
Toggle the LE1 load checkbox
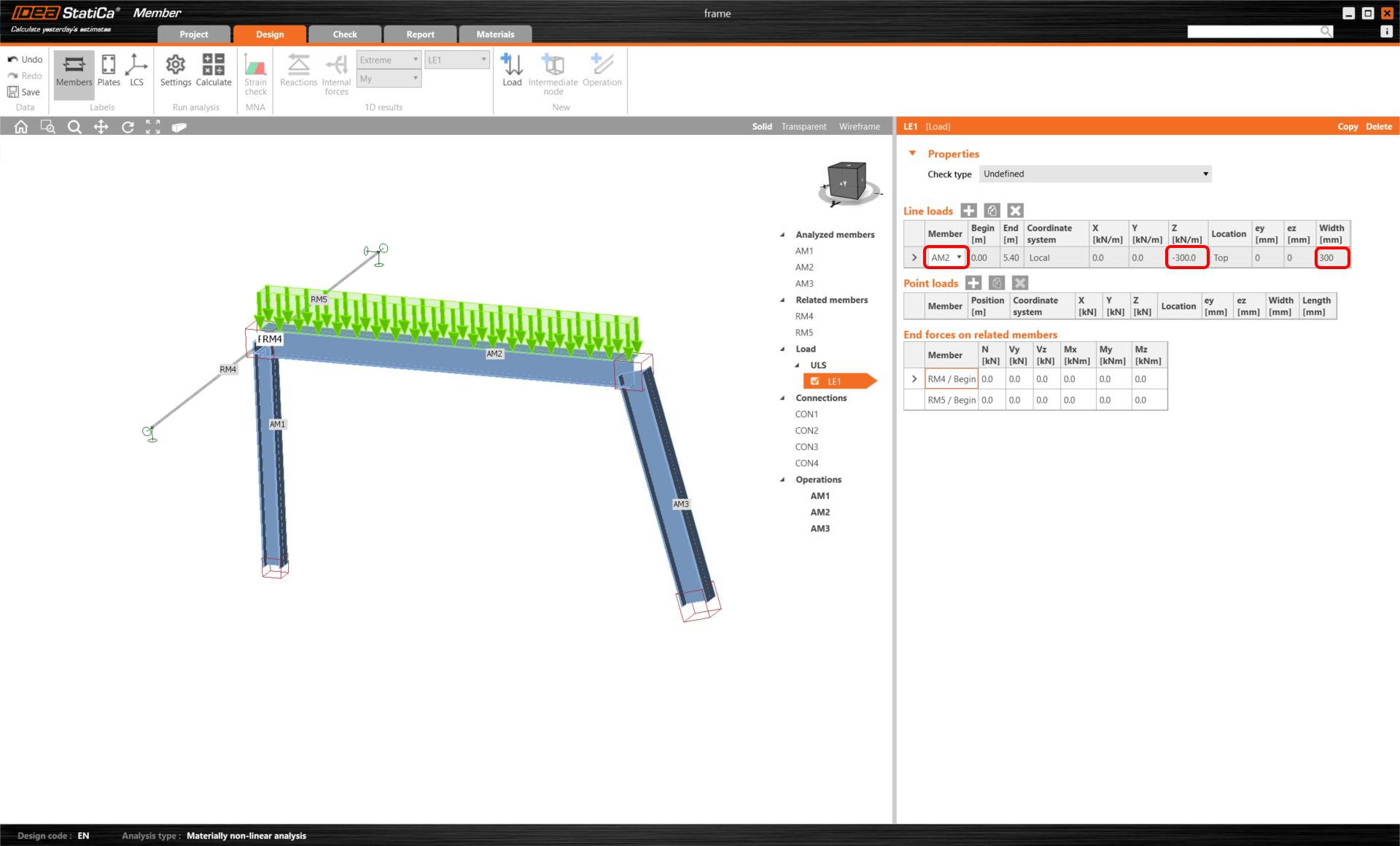(x=815, y=381)
